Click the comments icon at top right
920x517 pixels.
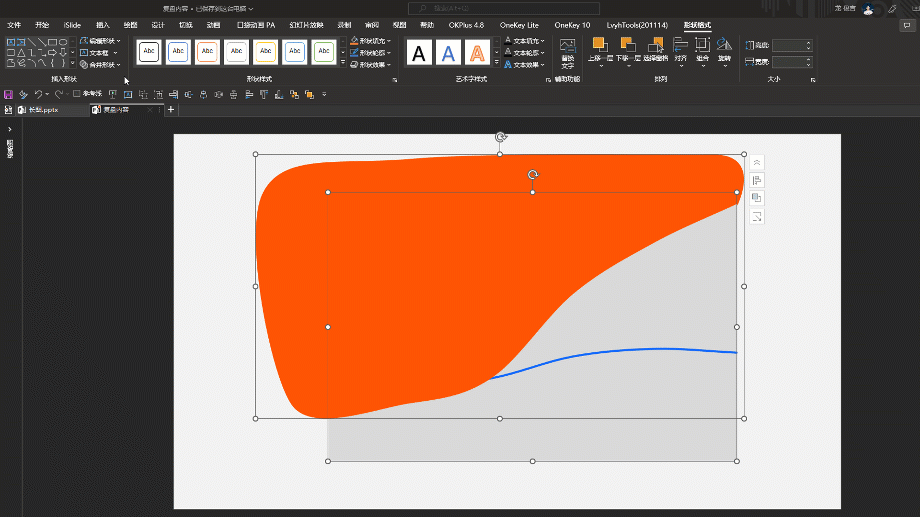(x=907, y=25)
